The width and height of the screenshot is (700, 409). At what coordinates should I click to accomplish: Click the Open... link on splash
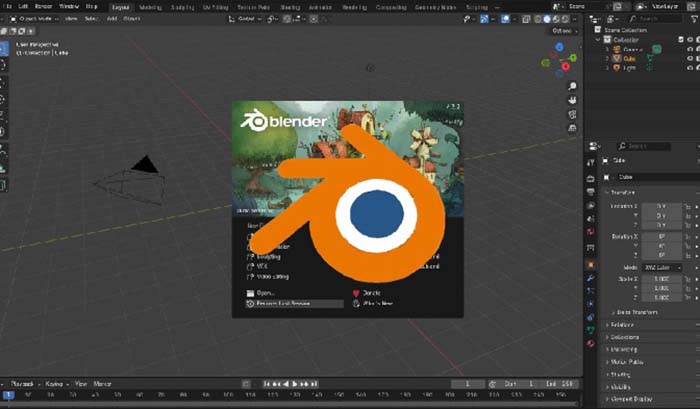[x=265, y=292]
